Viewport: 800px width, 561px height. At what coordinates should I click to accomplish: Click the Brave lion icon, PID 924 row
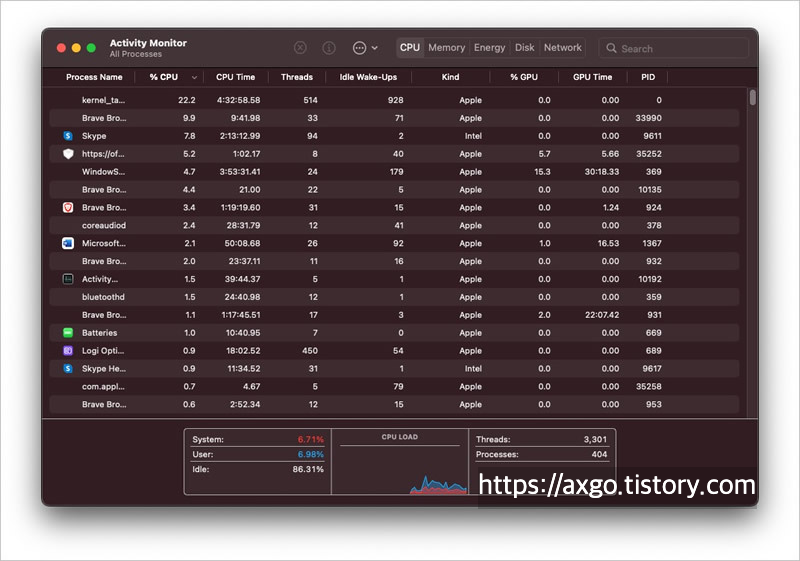[68, 208]
